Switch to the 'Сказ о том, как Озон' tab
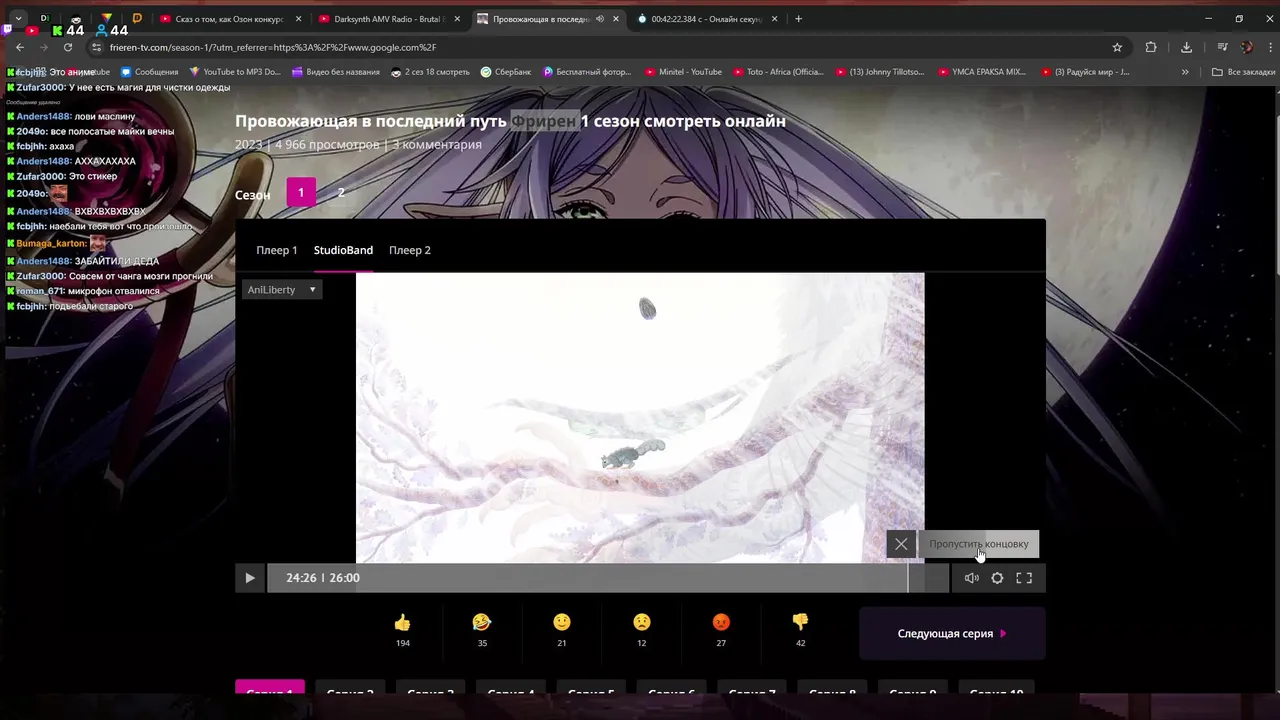This screenshot has width=1280, height=720. click(x=231, y=19)
